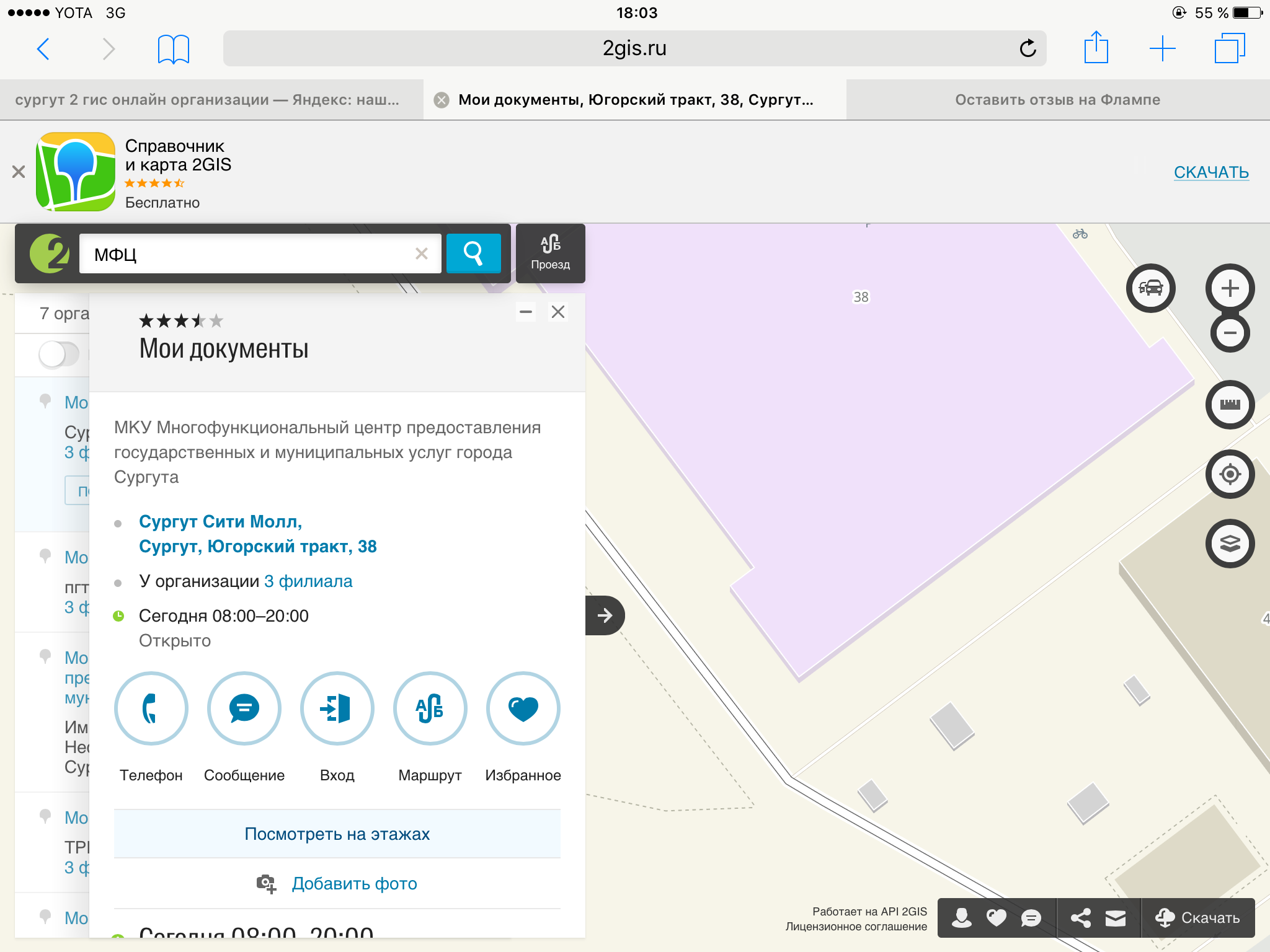Screen dimensions: 1270x952
Task: Click the bicycle icon on map
Action: 1080,234
